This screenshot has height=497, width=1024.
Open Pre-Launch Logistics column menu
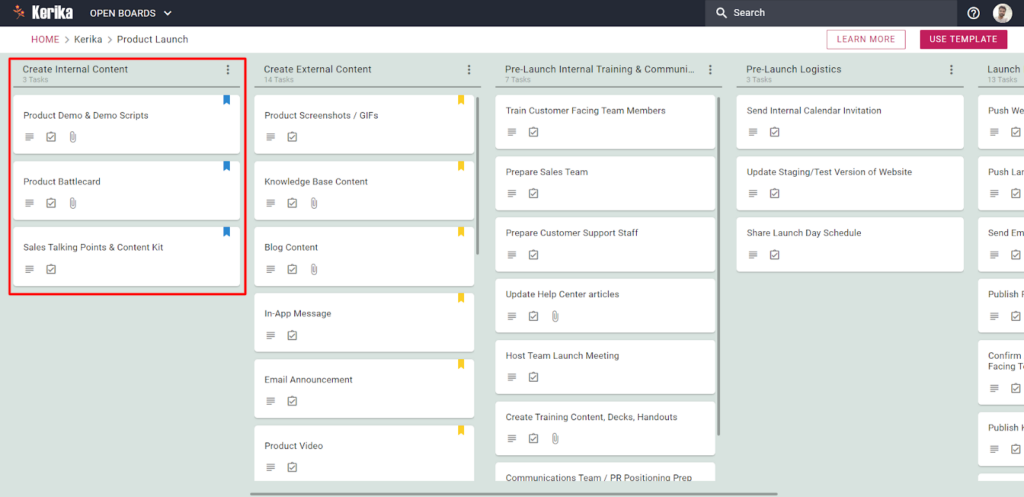[x=952, y=69]
